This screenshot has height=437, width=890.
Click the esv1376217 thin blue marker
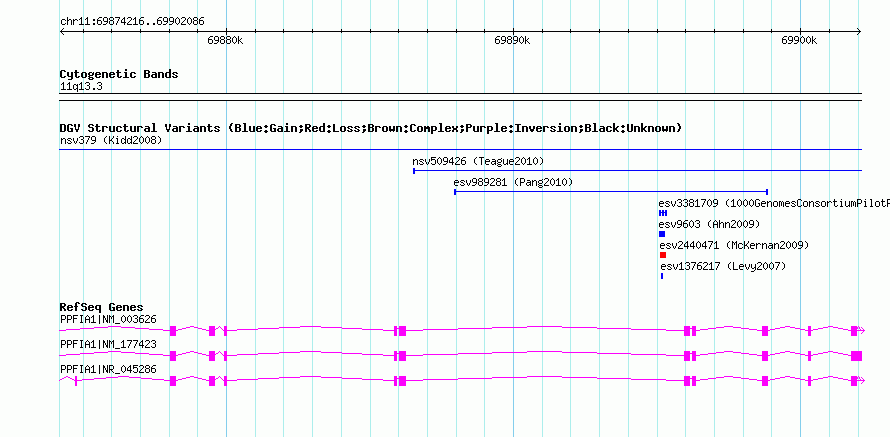(x=662, y=276)
